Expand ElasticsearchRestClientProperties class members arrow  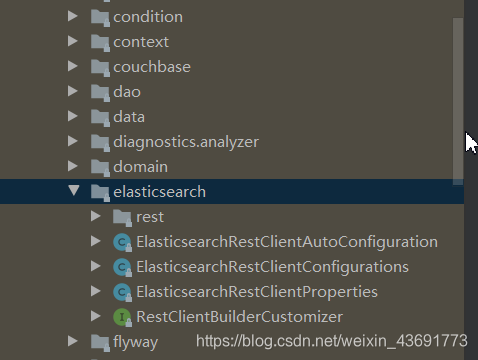(96, 291)
